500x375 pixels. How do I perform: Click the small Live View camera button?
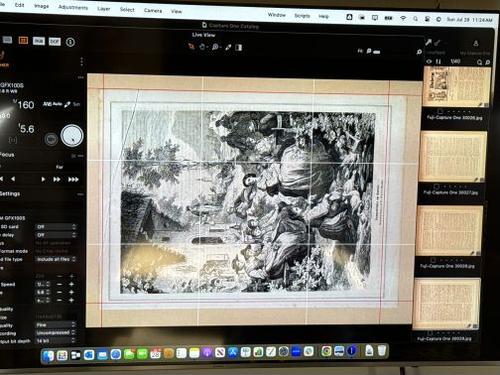click(51, 139)
